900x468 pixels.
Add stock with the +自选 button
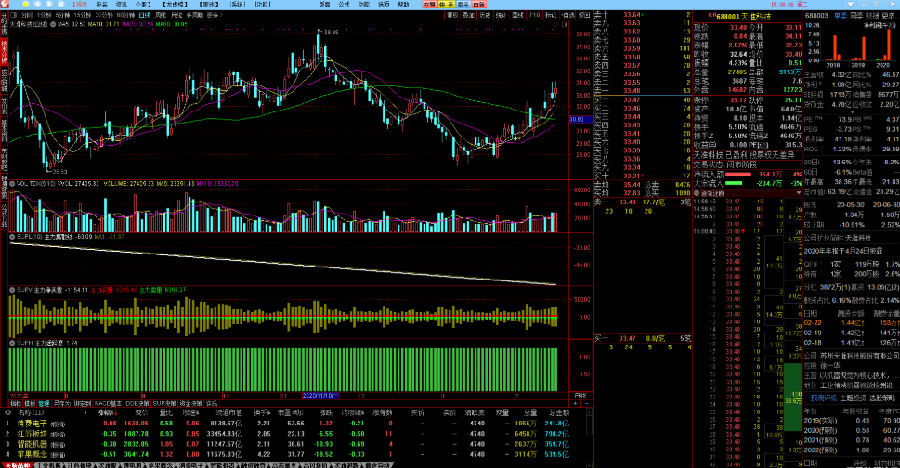581,16
